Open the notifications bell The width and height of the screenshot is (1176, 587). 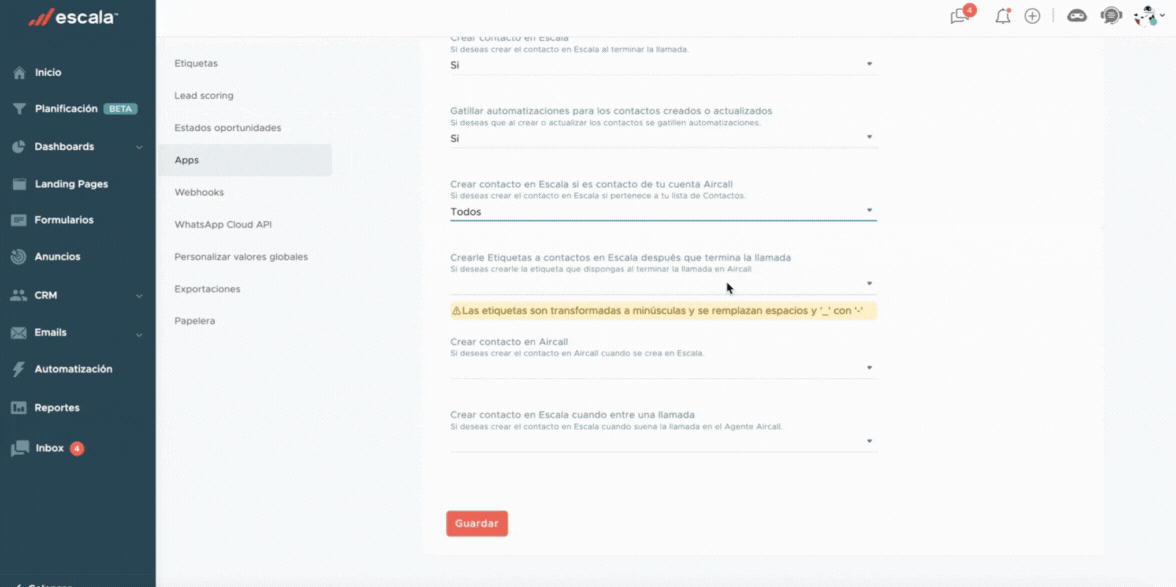pos(1003,16)
